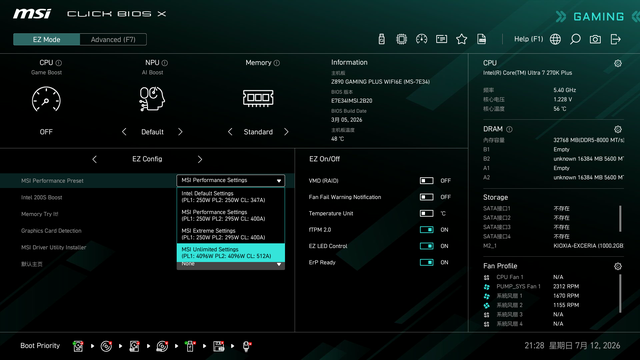
Task: Choose MSI Unlimited Settings option
Action: [x=231, y=253]
